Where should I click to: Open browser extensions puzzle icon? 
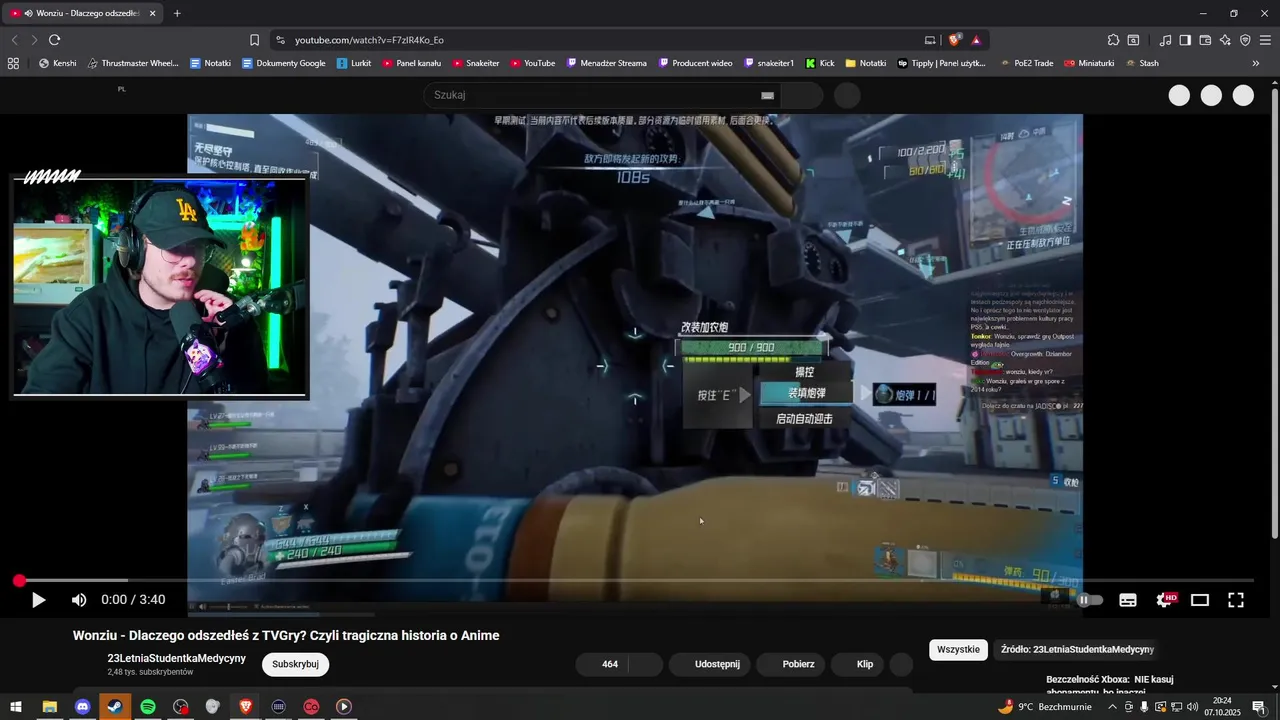(x=1113, y=40)
